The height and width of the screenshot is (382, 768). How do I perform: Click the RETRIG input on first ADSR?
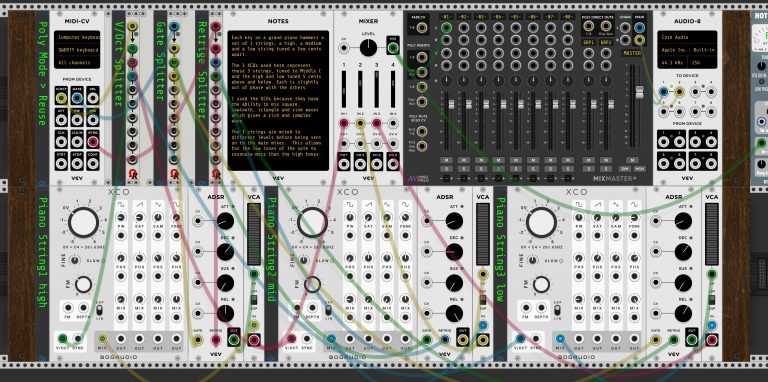coord(216,339)
